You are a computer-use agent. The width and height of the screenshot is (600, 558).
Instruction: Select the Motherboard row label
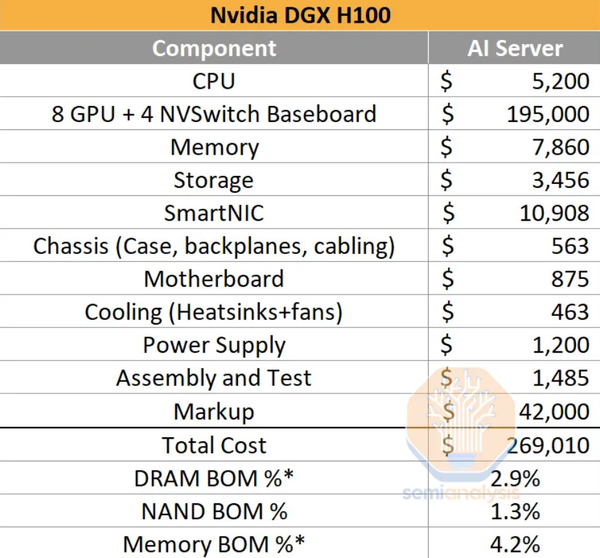point(214,279)
